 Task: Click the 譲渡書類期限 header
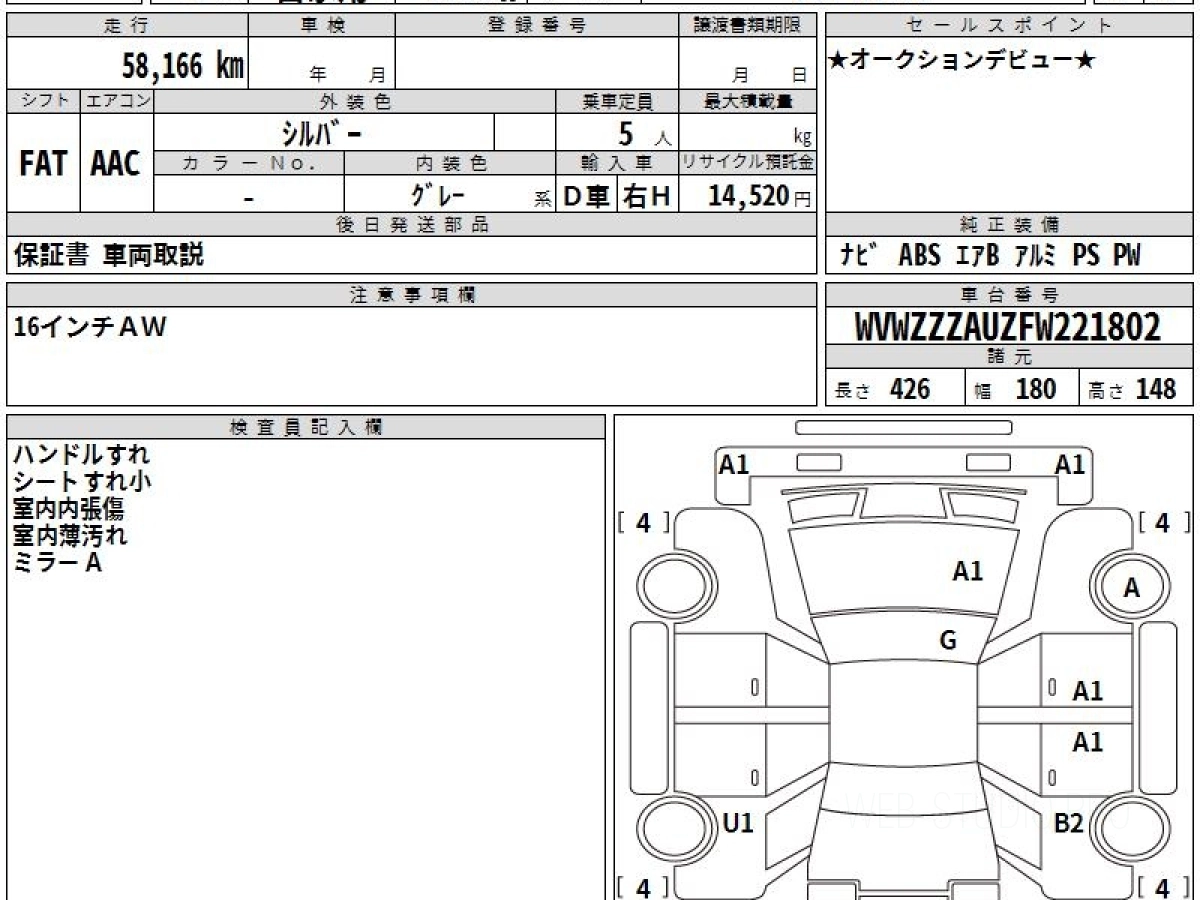pyautogui.click(x=747, y=27)
